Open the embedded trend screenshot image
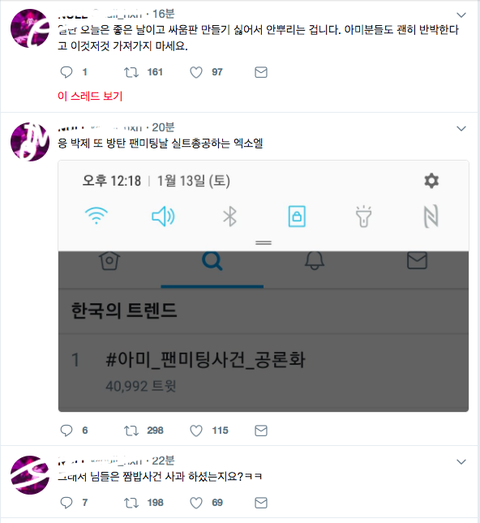Screen dimensions: 480x523 (x=264, y=286)
